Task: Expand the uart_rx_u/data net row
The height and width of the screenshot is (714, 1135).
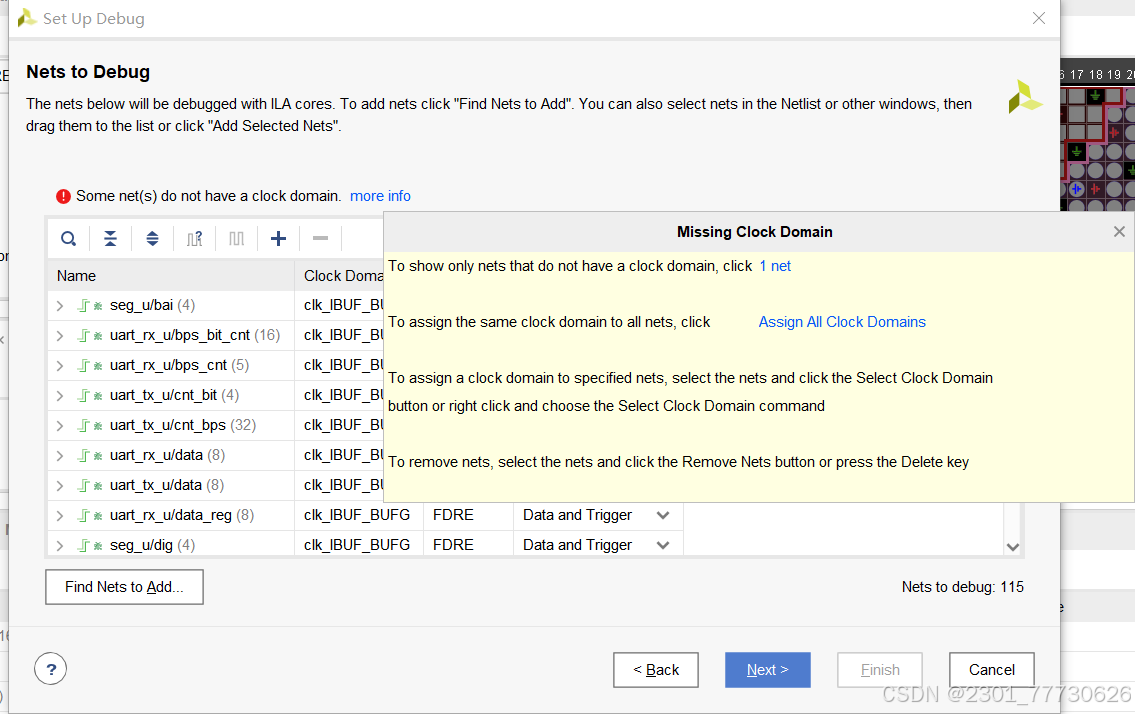Action: coord(60,455)
